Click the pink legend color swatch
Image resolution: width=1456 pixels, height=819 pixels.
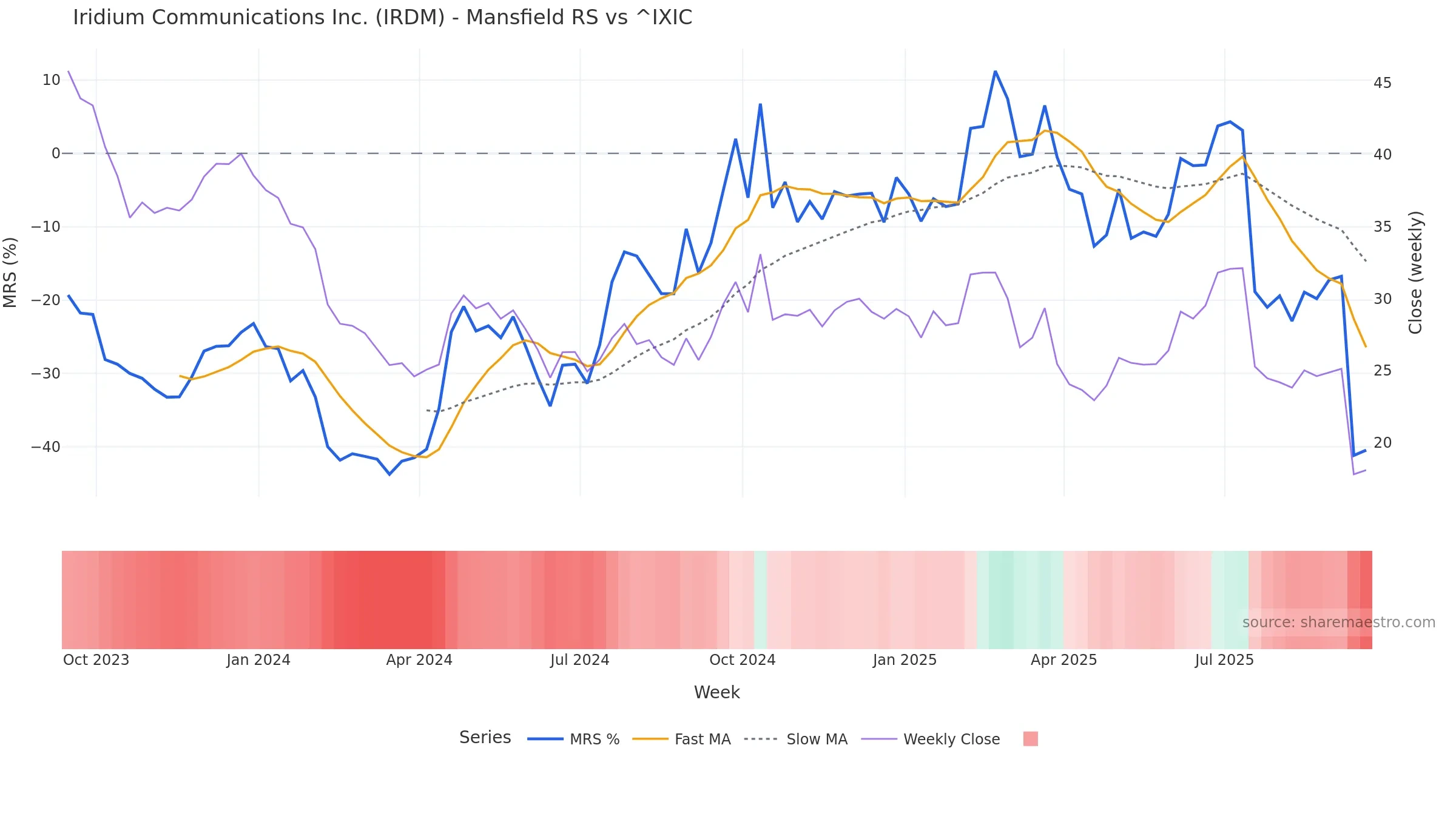1030,739
